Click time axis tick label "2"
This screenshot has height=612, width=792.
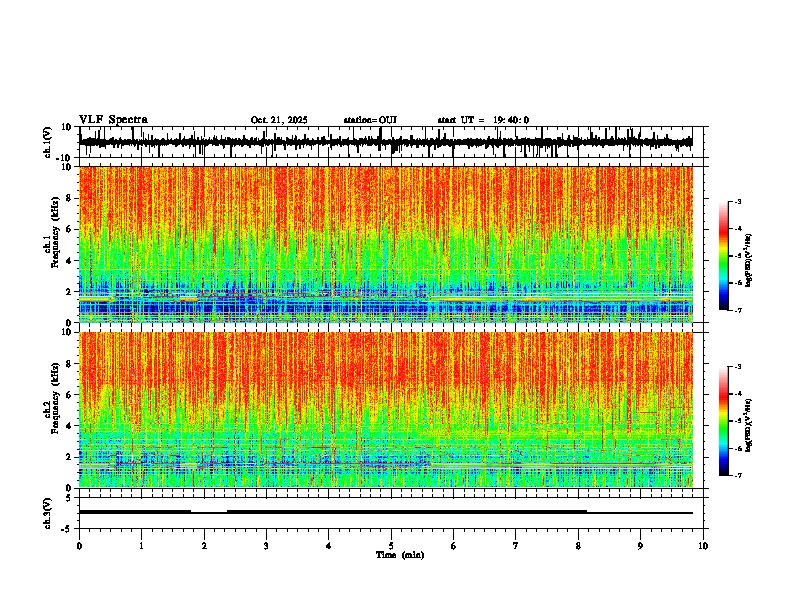(204, 546)
